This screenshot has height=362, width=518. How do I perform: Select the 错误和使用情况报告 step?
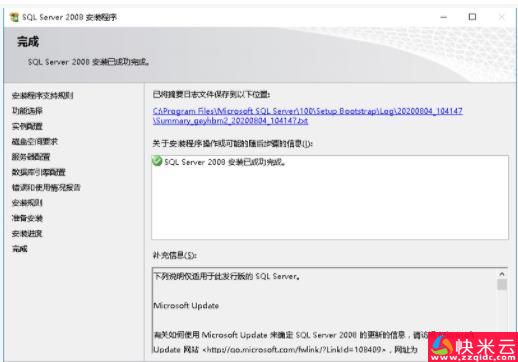pos(46,187)
